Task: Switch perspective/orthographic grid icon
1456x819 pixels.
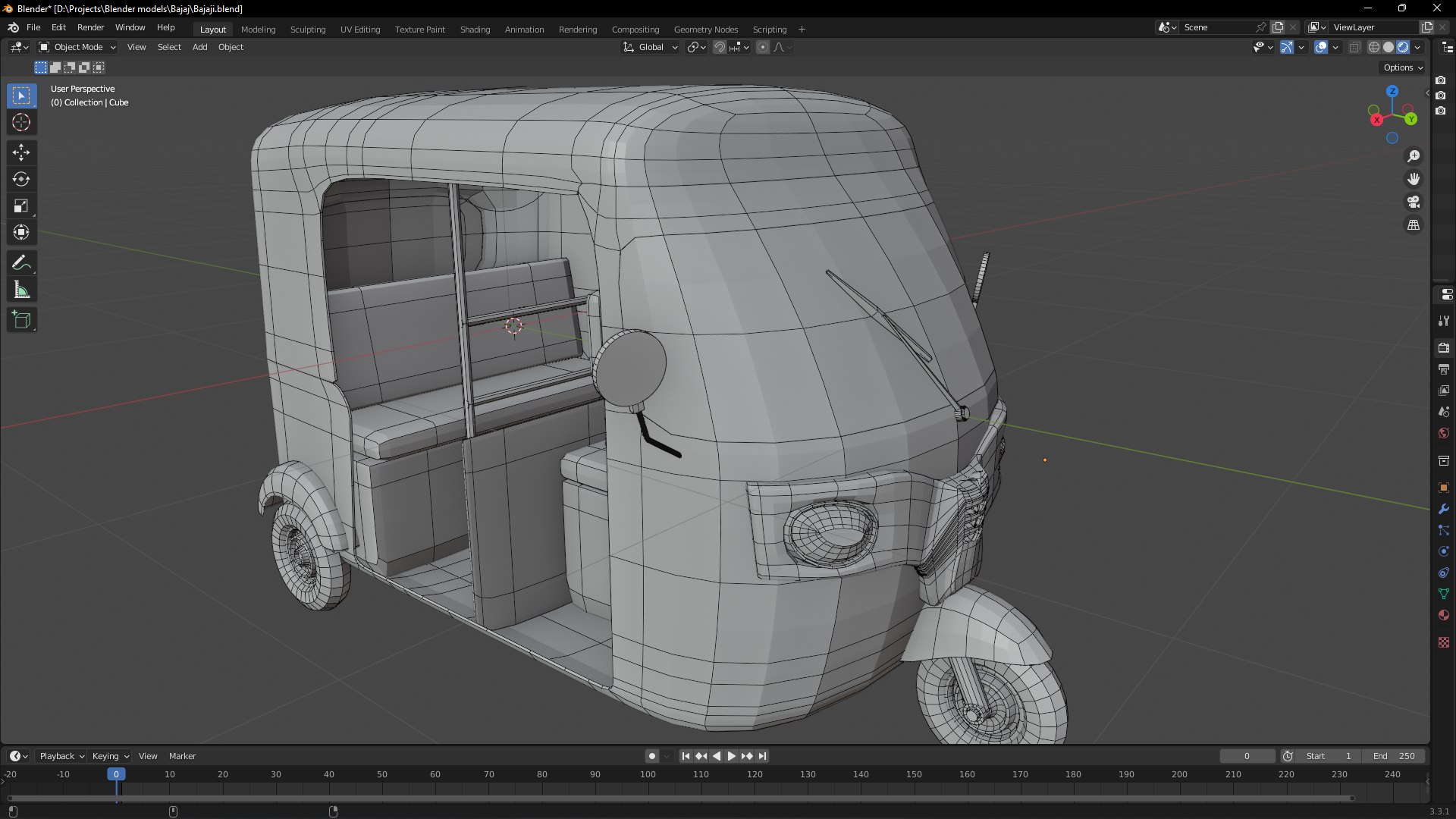Action: tap(1414, 225)
